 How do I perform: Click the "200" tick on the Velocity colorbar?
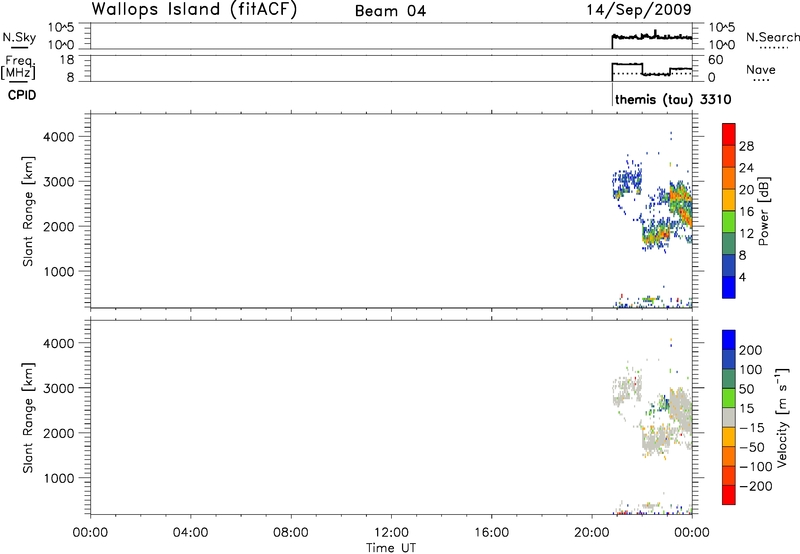751,350
